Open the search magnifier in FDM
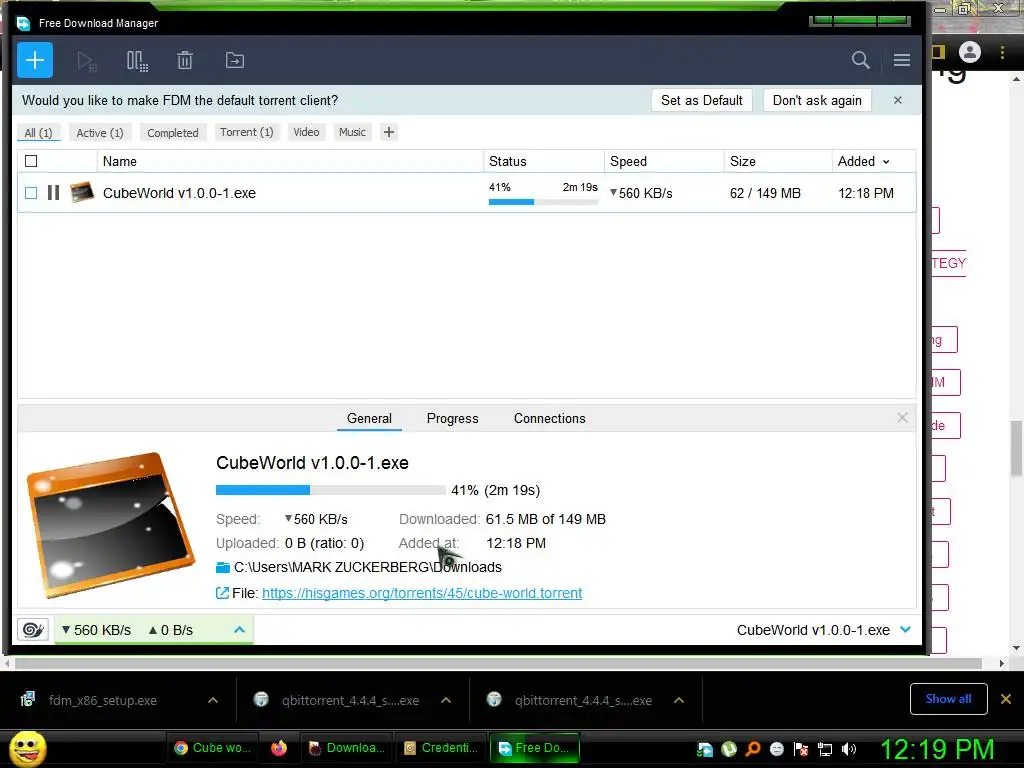1024x768 pixels. click(861, 60)
